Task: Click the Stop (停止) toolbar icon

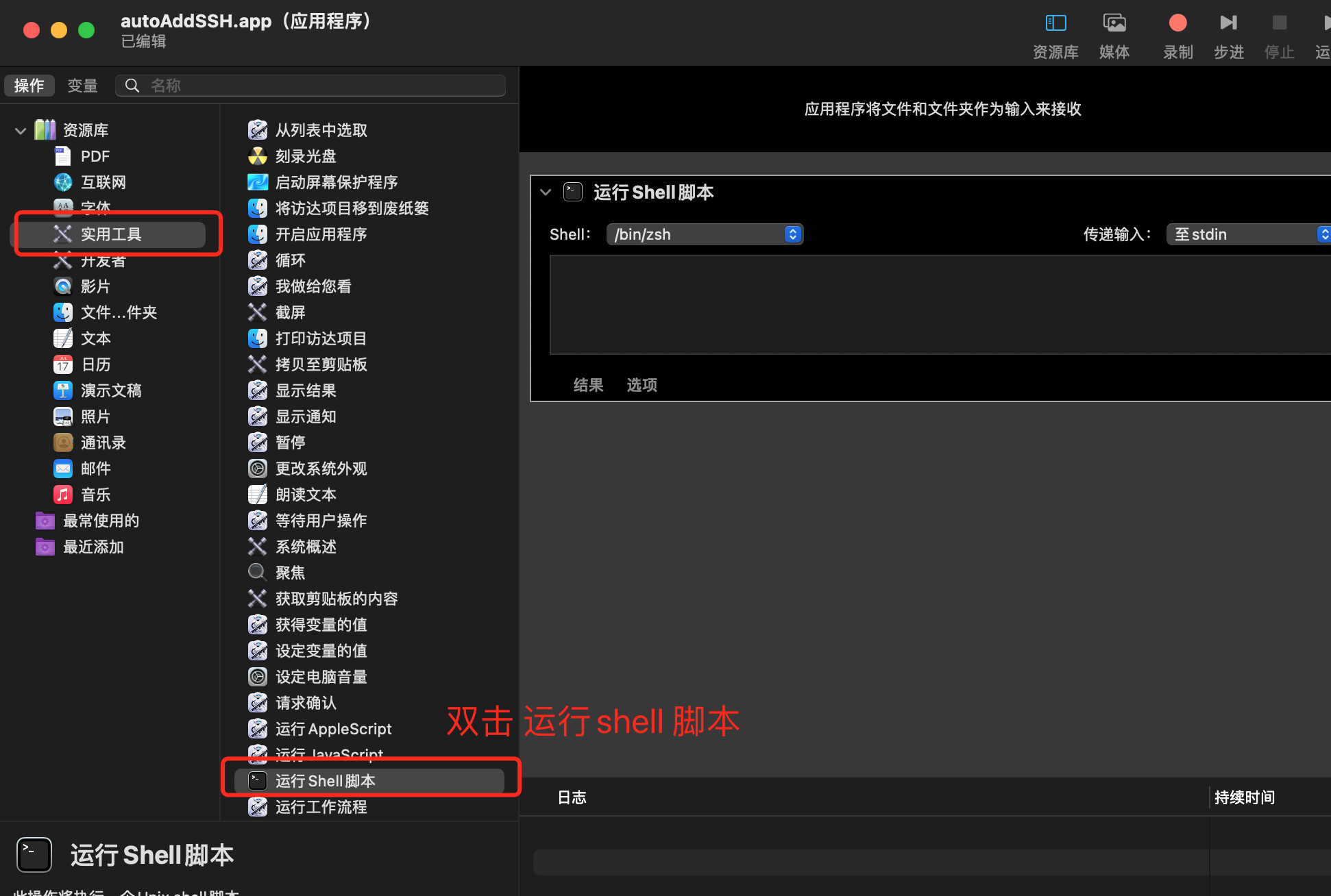Action: pos(1279,23)
